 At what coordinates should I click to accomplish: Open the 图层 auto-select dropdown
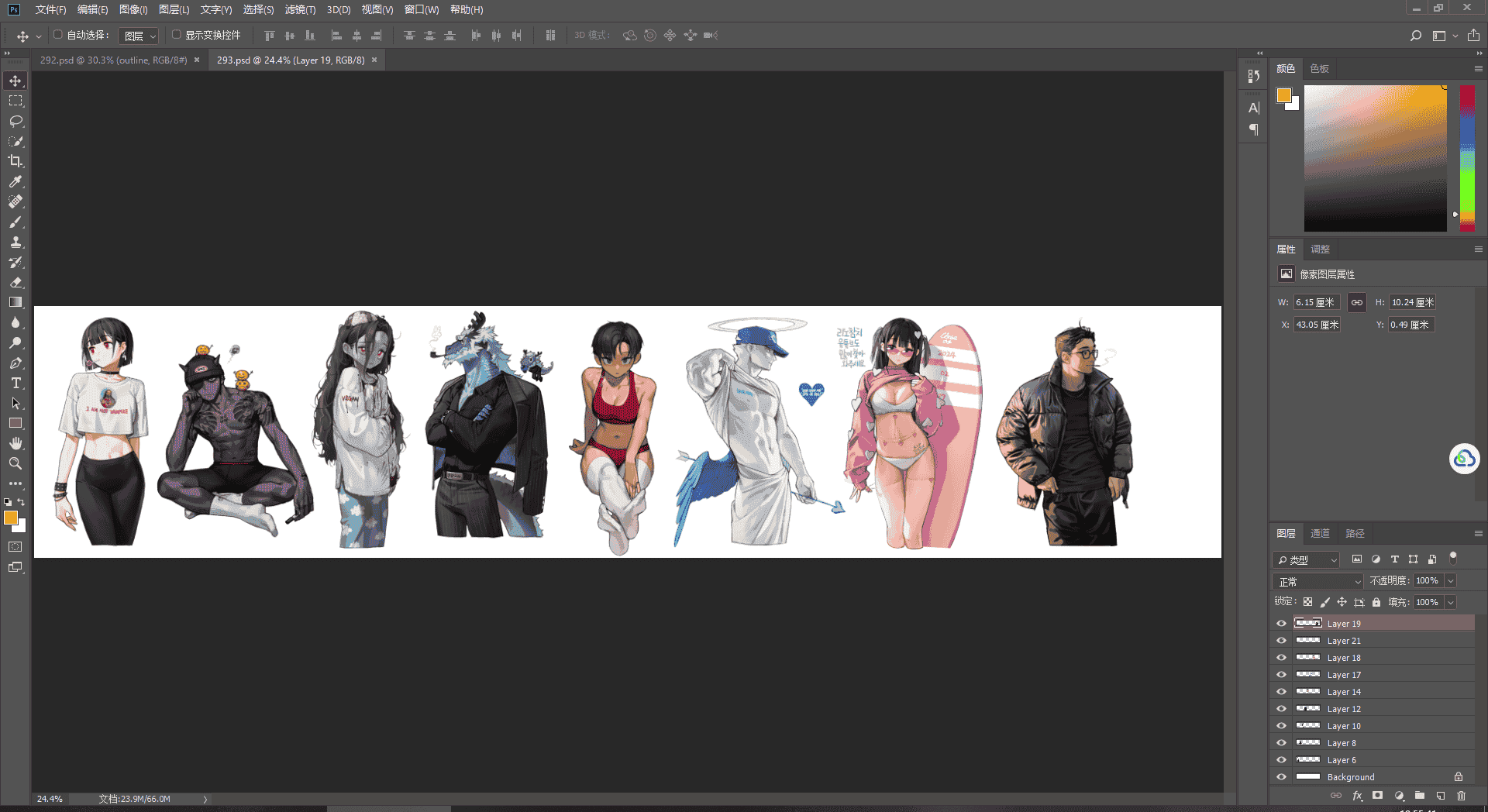(139, 36)
